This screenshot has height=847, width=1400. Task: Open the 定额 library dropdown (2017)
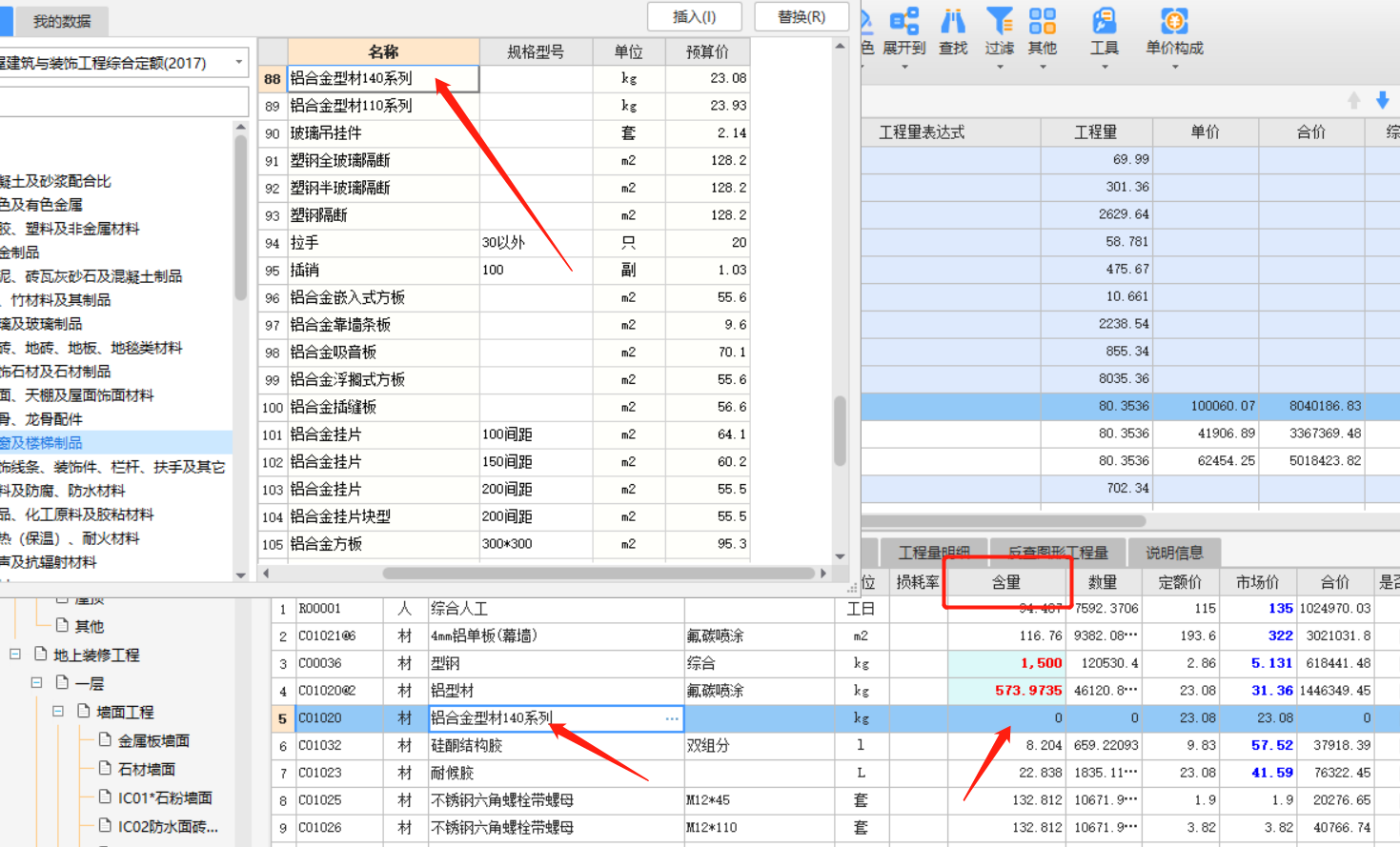point(238,63)
